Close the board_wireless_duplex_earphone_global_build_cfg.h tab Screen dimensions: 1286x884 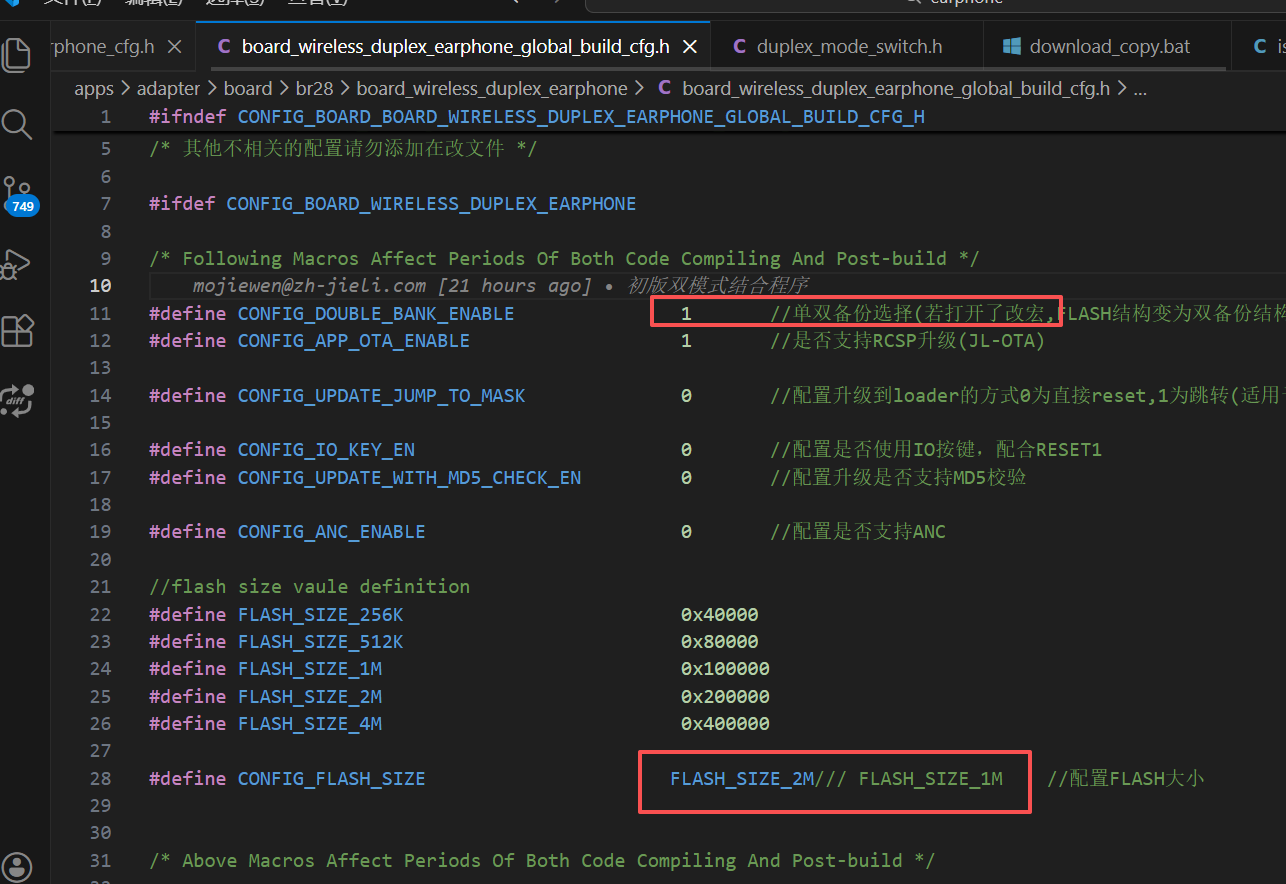click(x=688, y=46)
